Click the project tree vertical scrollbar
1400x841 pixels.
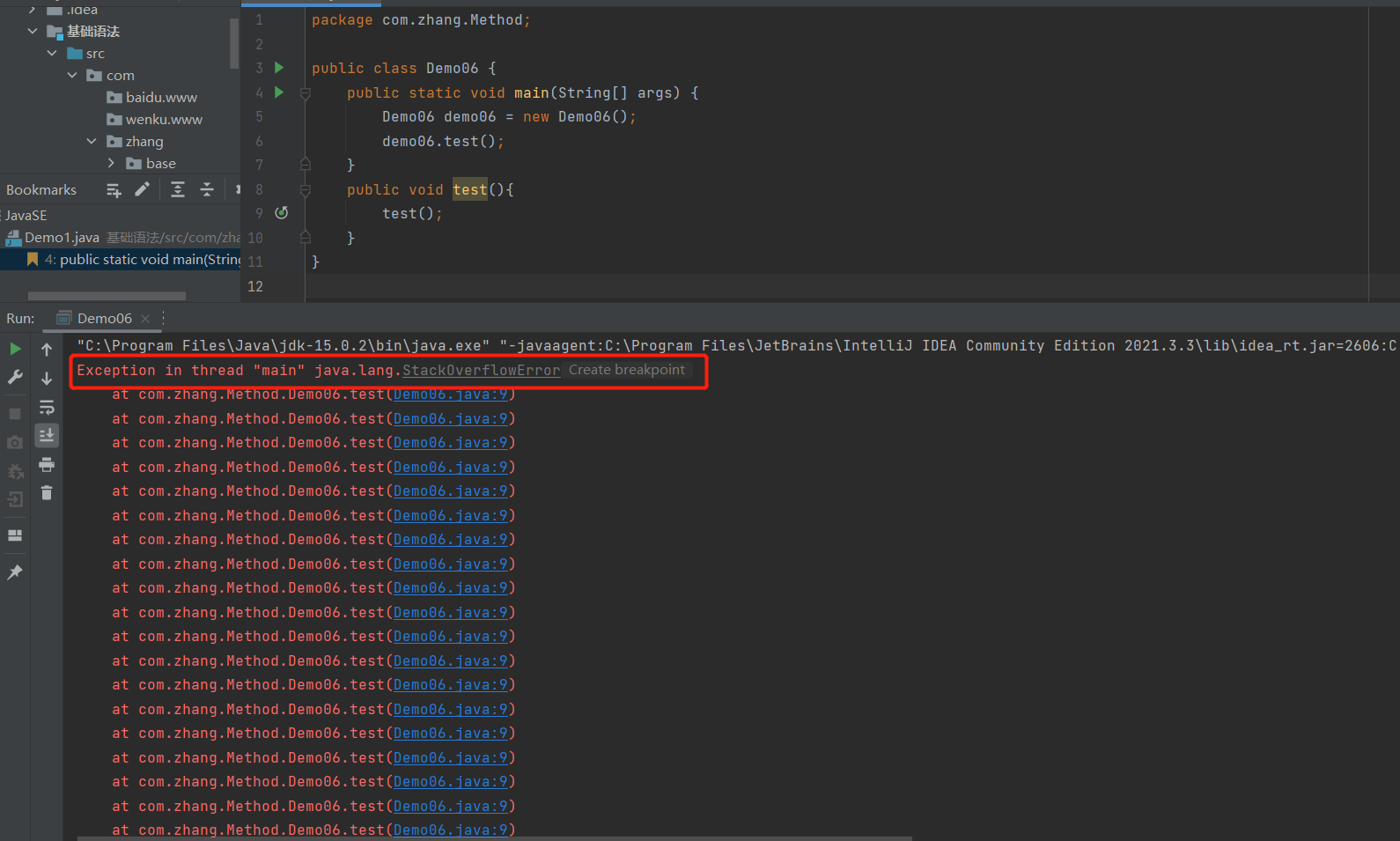pos(234,42)
